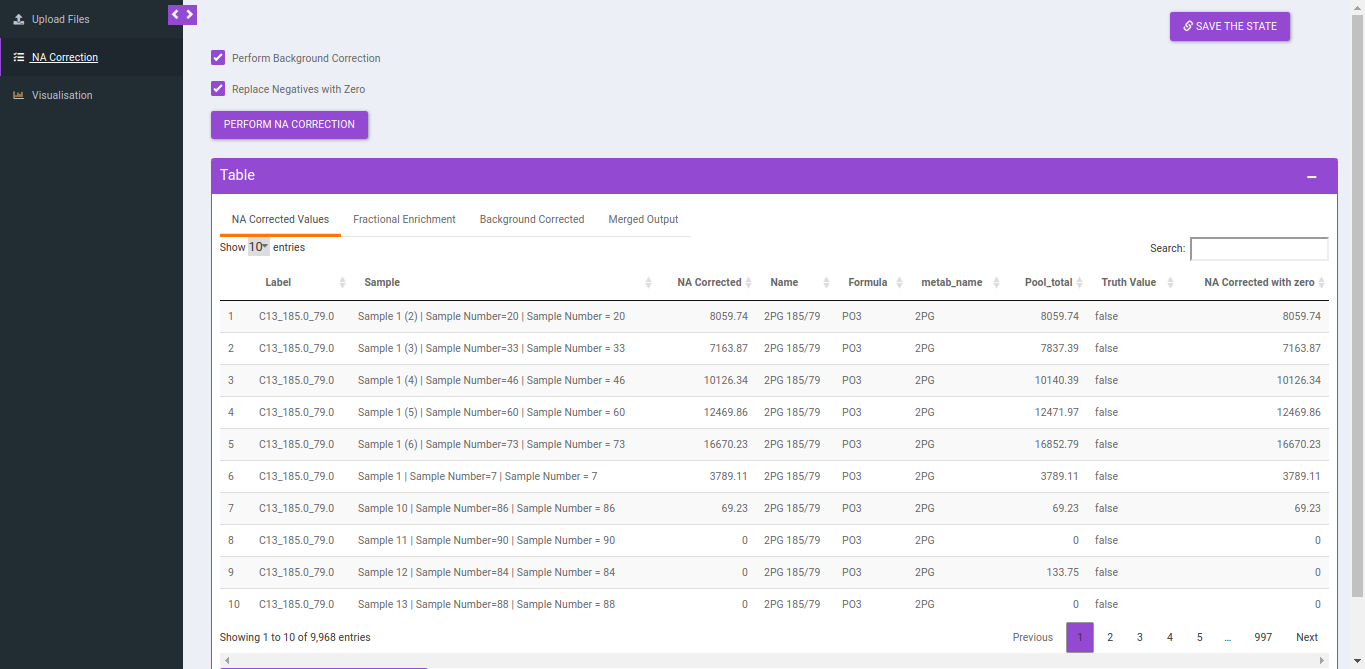Click the Pool_total value 133.75
This screenshot has height=669, width=1365.
tap(1063, 573)
